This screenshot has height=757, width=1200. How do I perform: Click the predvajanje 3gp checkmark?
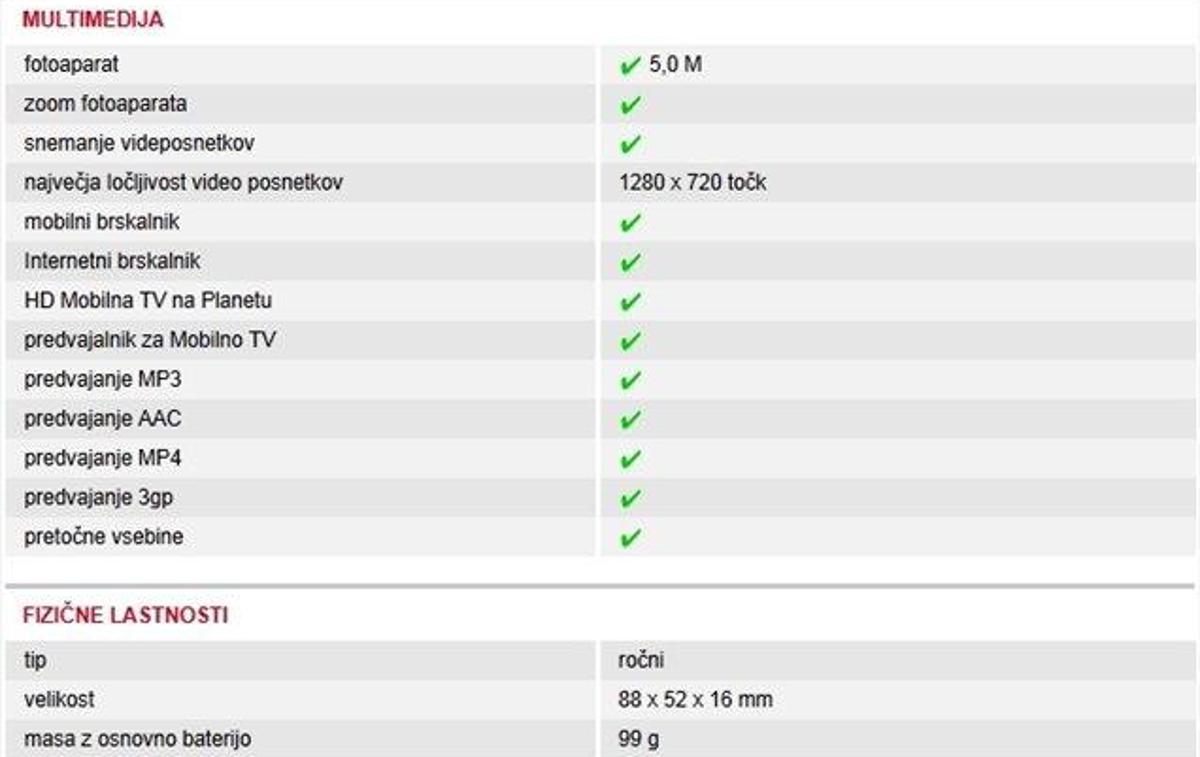point(629,499)
